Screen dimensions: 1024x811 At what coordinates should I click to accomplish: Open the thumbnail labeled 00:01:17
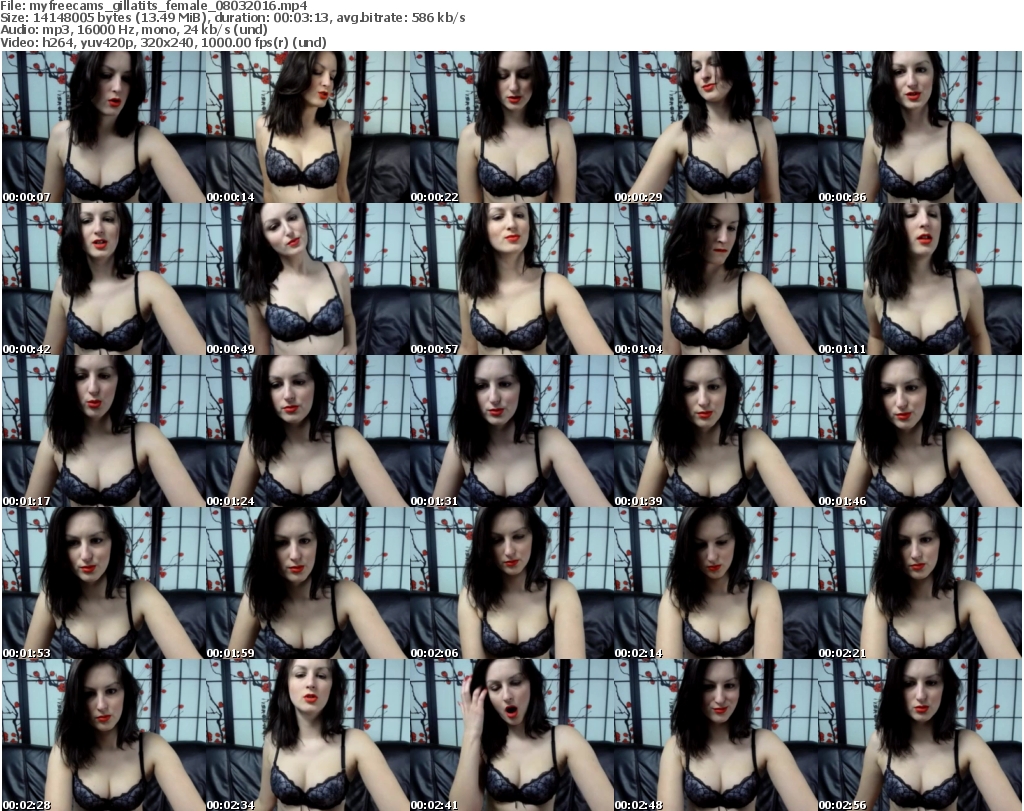coord(104,431)
